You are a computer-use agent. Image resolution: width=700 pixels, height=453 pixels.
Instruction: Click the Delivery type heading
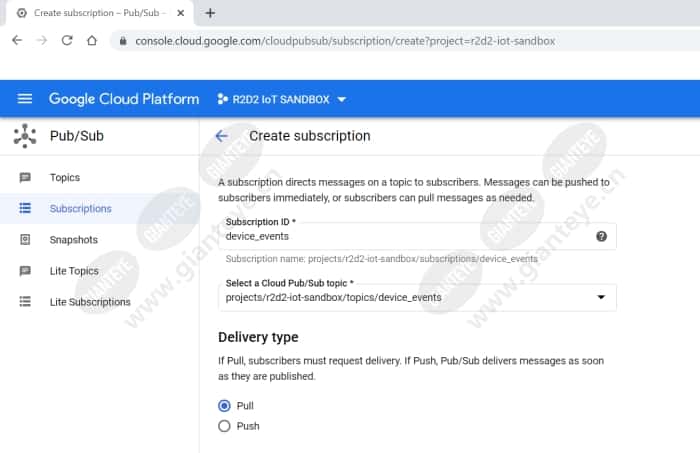tap(258, 337)
